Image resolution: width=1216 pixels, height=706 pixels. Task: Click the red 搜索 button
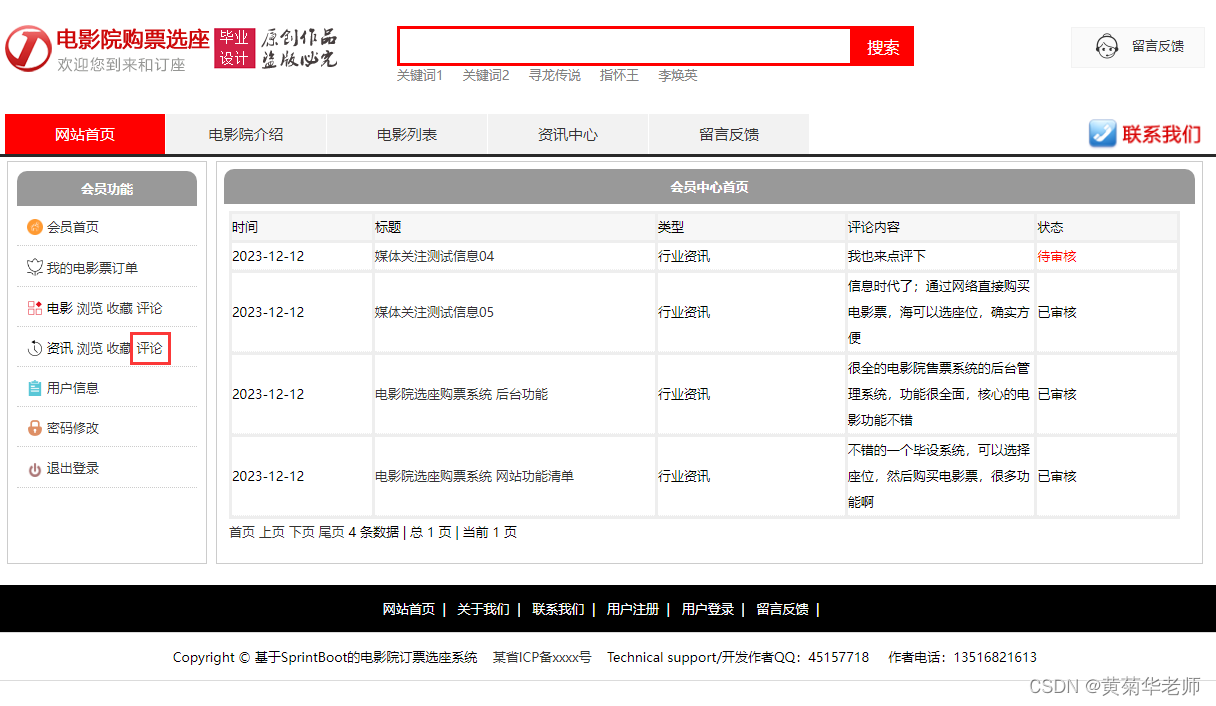coord(882,46)
